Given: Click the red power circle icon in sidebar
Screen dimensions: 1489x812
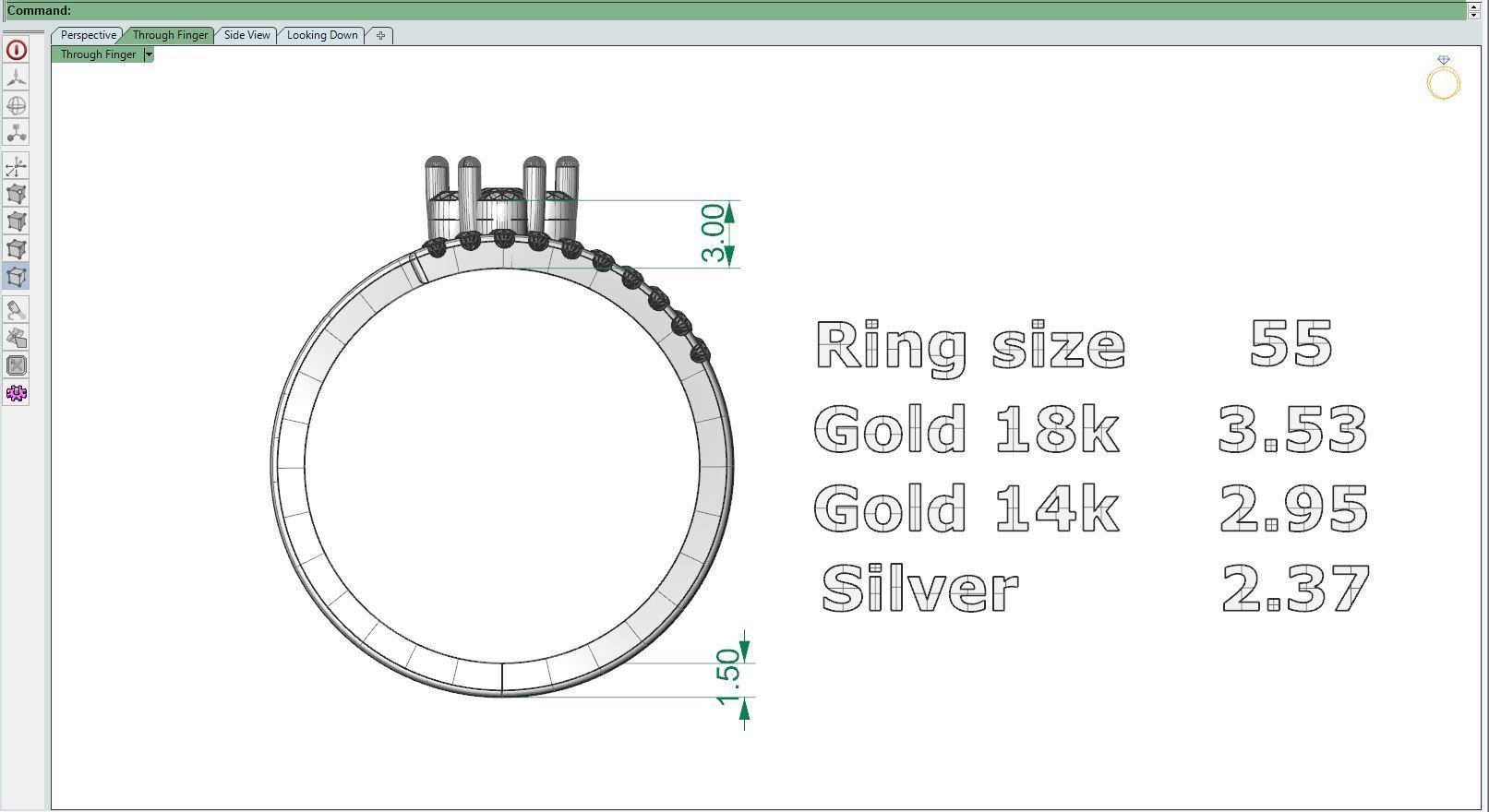Looking at the screenshot, I should pos(16,50).
